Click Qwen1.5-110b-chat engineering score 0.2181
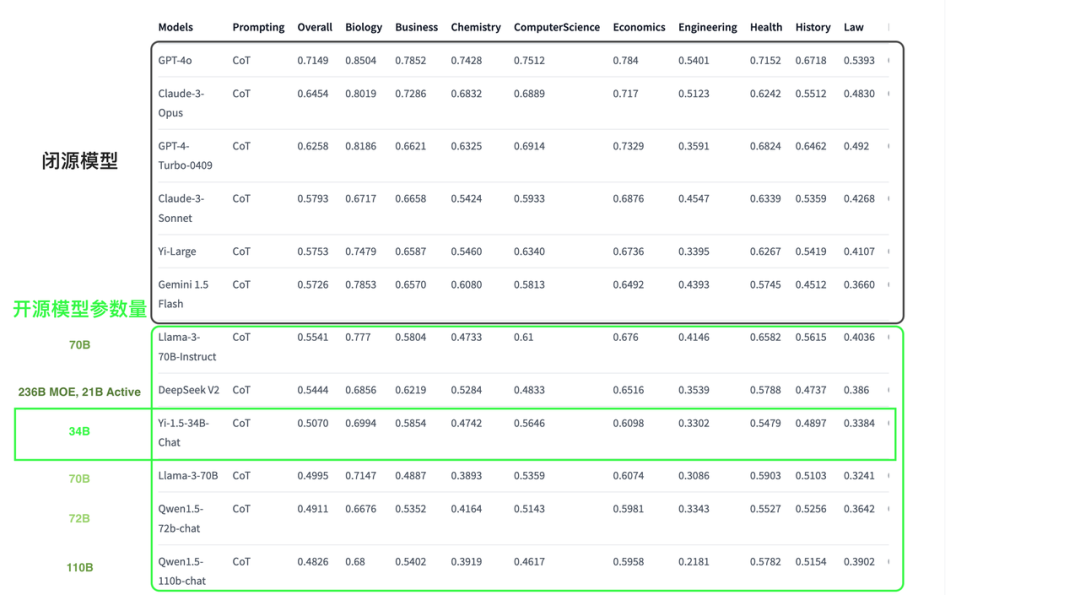 pyautogui.click(x=693, y=561)
